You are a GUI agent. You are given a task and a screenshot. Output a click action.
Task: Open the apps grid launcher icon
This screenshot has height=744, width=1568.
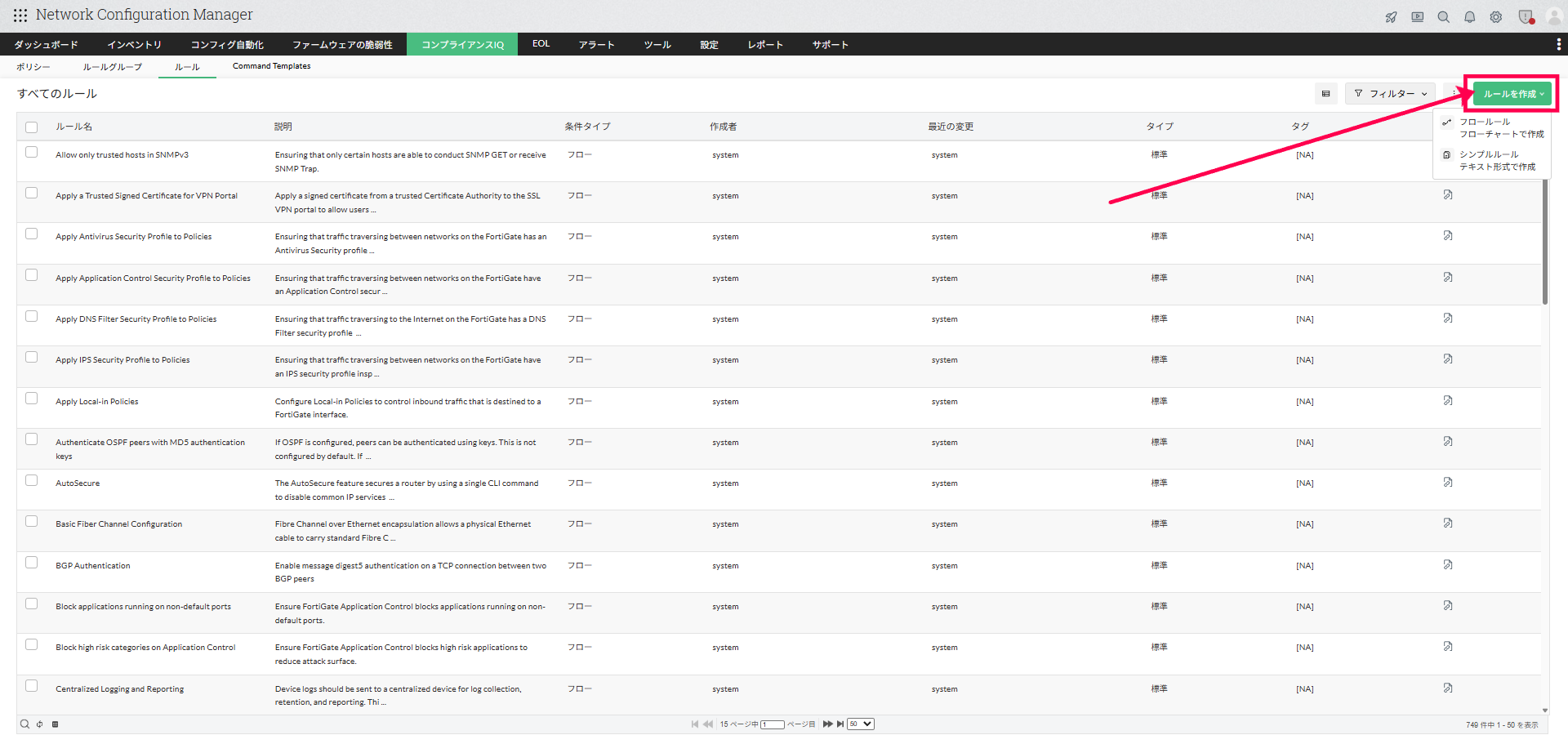coord(20,16)
